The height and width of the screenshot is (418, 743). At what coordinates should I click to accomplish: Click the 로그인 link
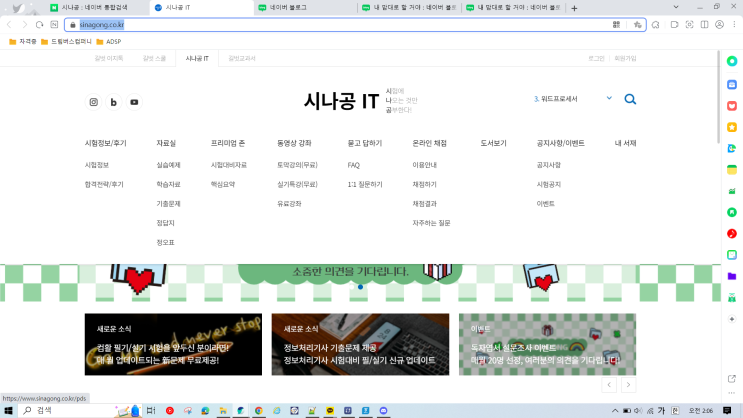point(596,58)
